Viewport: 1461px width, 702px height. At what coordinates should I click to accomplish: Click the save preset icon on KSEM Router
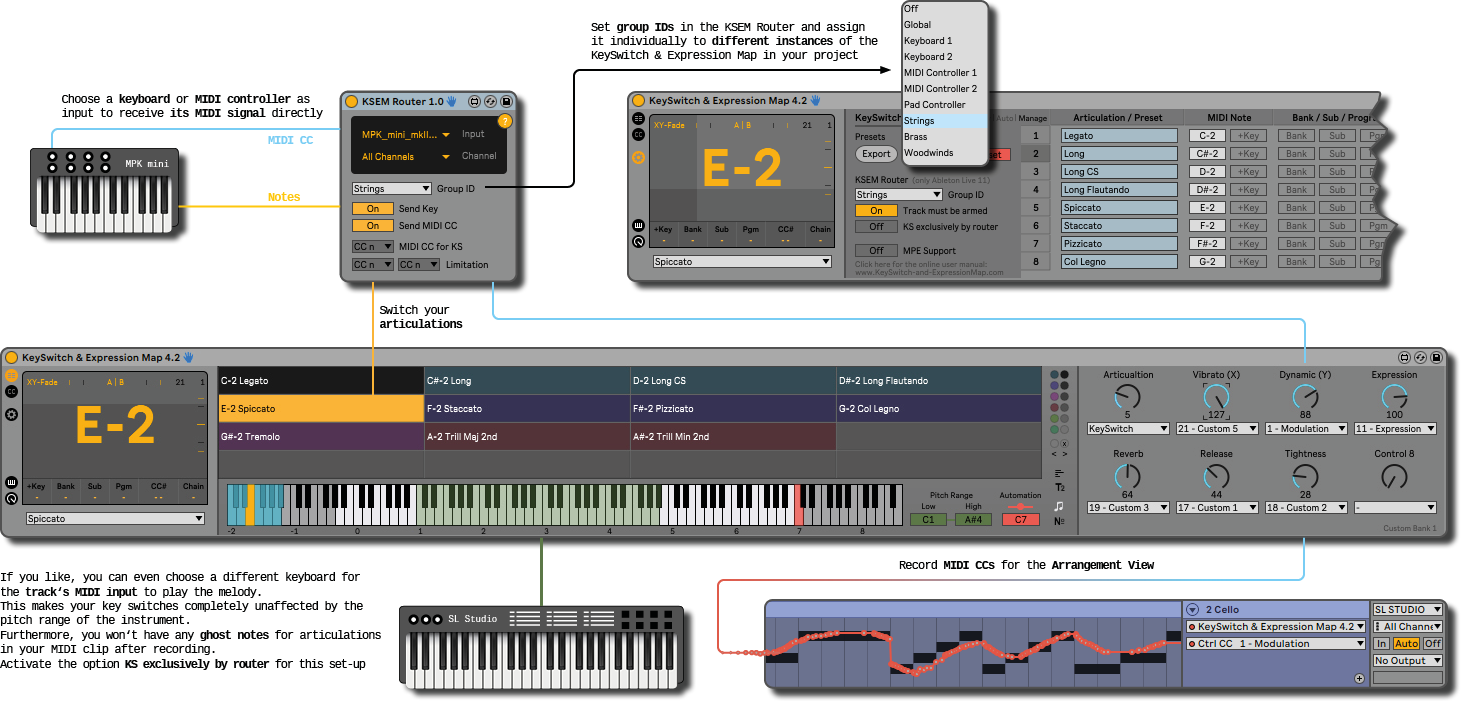click(505, 102)
